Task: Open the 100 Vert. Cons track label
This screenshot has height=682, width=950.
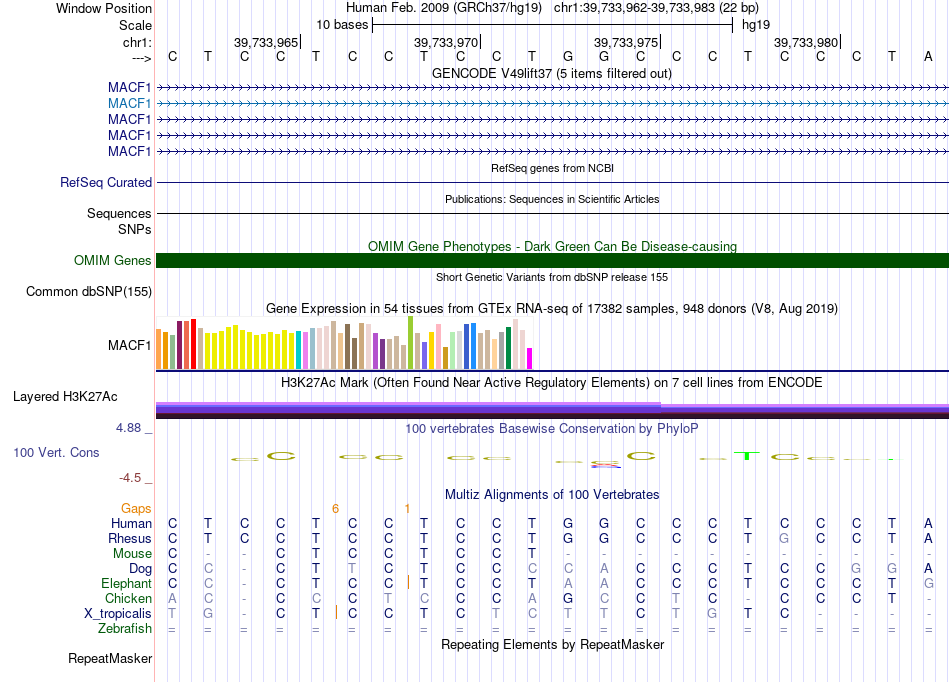Action: [x=56, y=453]
